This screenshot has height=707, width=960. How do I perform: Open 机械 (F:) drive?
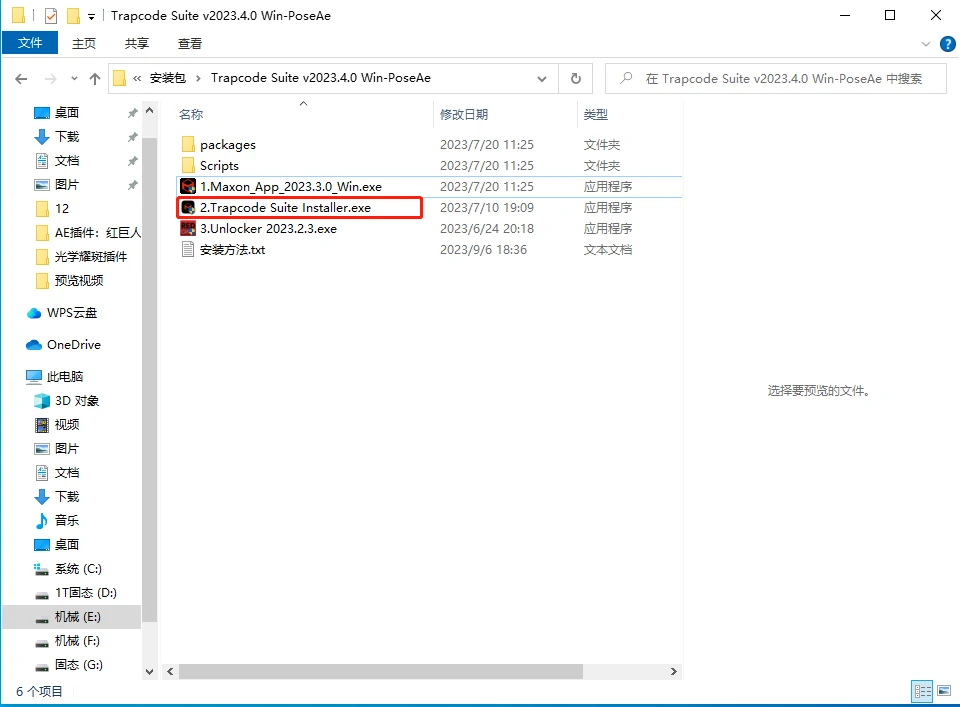(x=77, y=640)
